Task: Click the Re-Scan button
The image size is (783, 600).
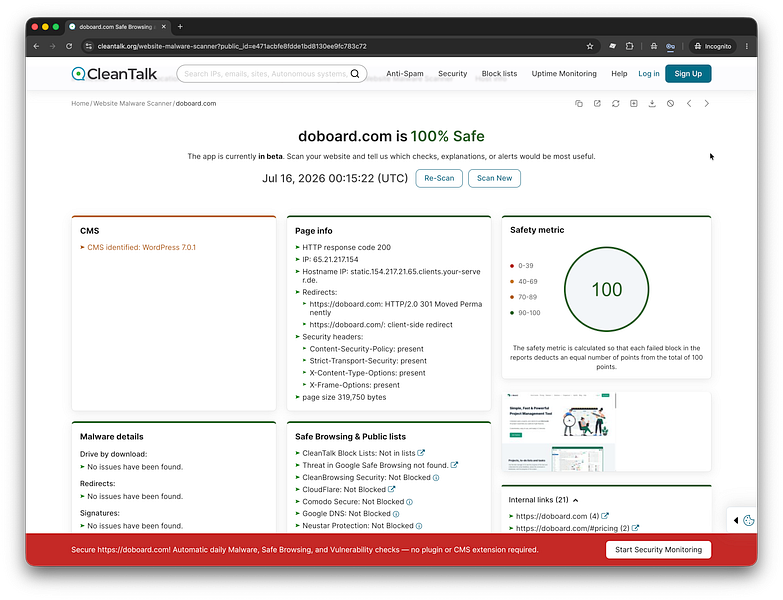Action: [439, 178]
